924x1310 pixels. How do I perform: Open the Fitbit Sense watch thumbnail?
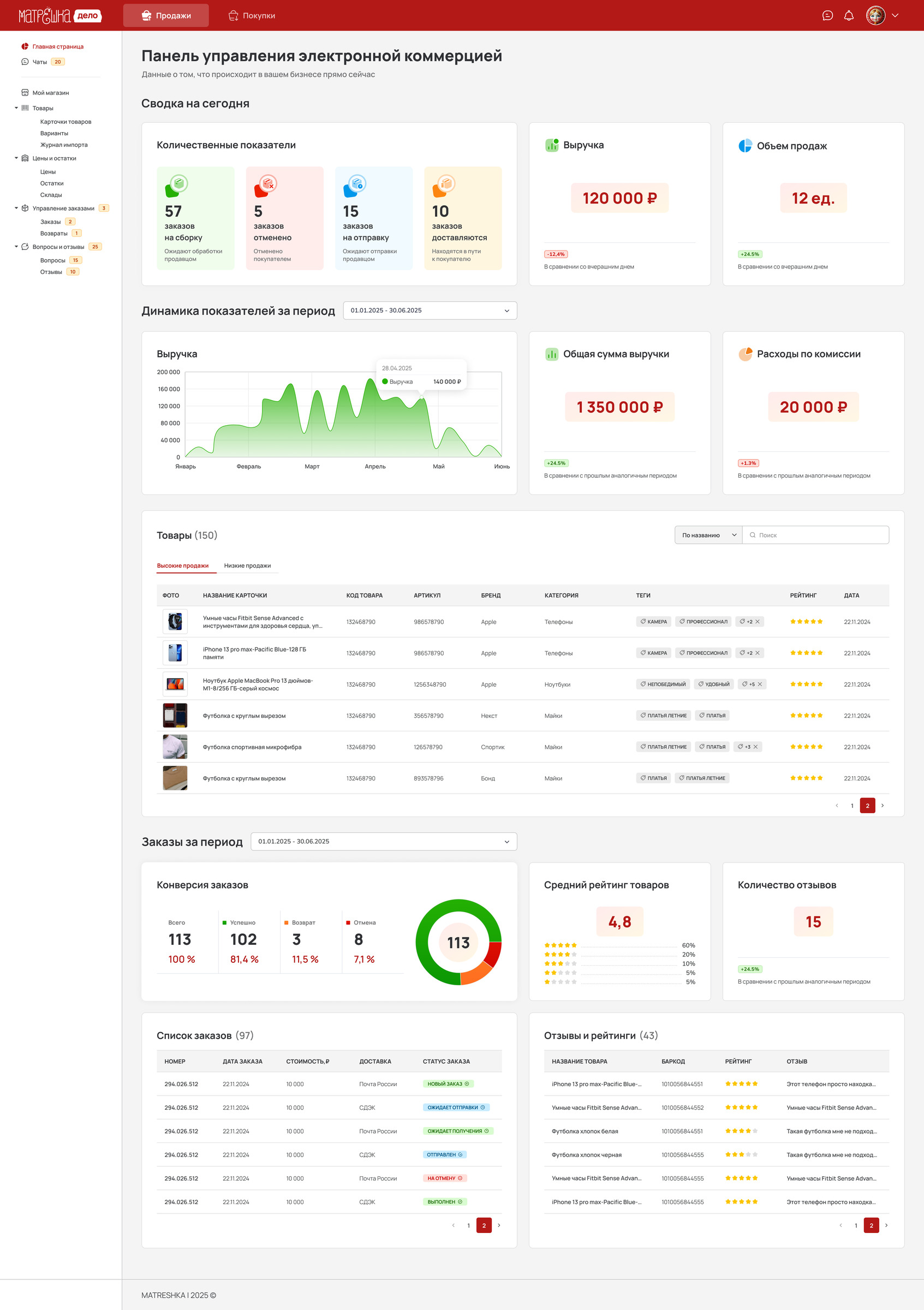pyautogui.click(x=175, y=621)
